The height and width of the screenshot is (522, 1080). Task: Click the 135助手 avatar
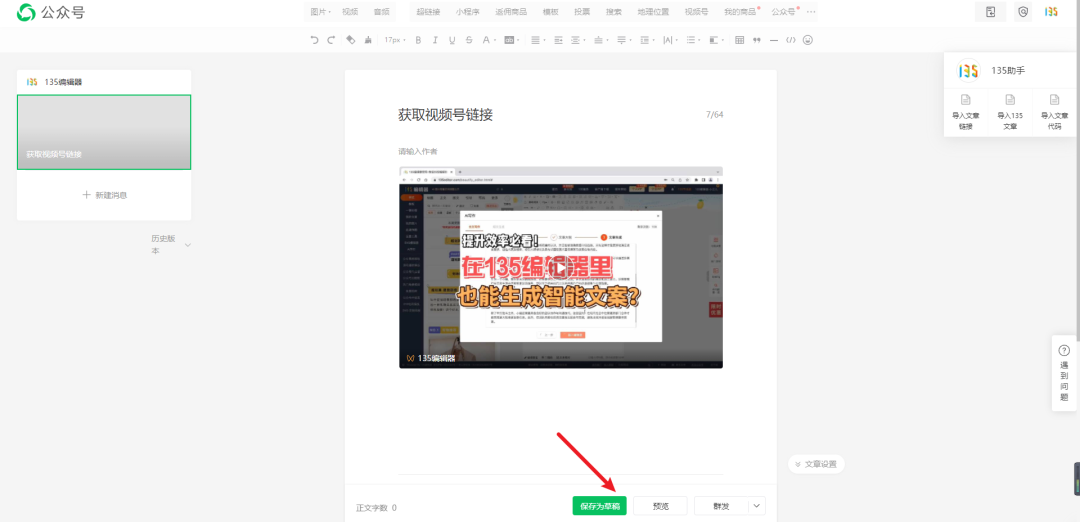[x=969, y=70]
